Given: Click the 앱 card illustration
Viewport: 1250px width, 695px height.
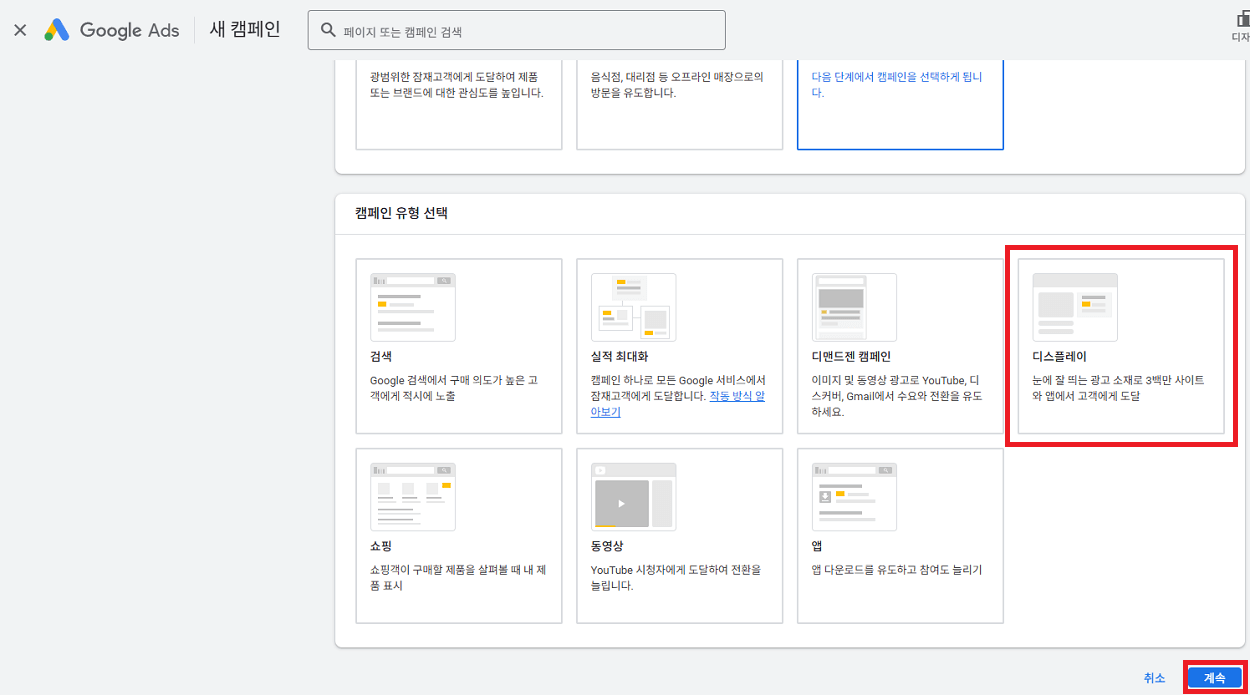Looking at the screenshot, I should tap(854, 496).
